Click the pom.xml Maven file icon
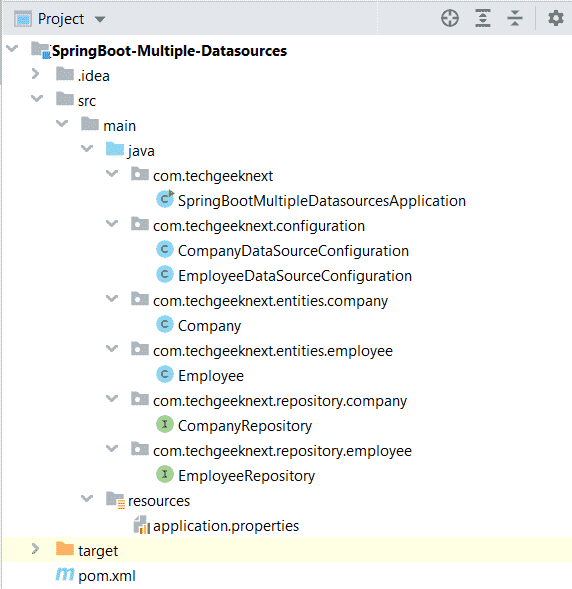572x589 pixels. [x=65, y=574]
